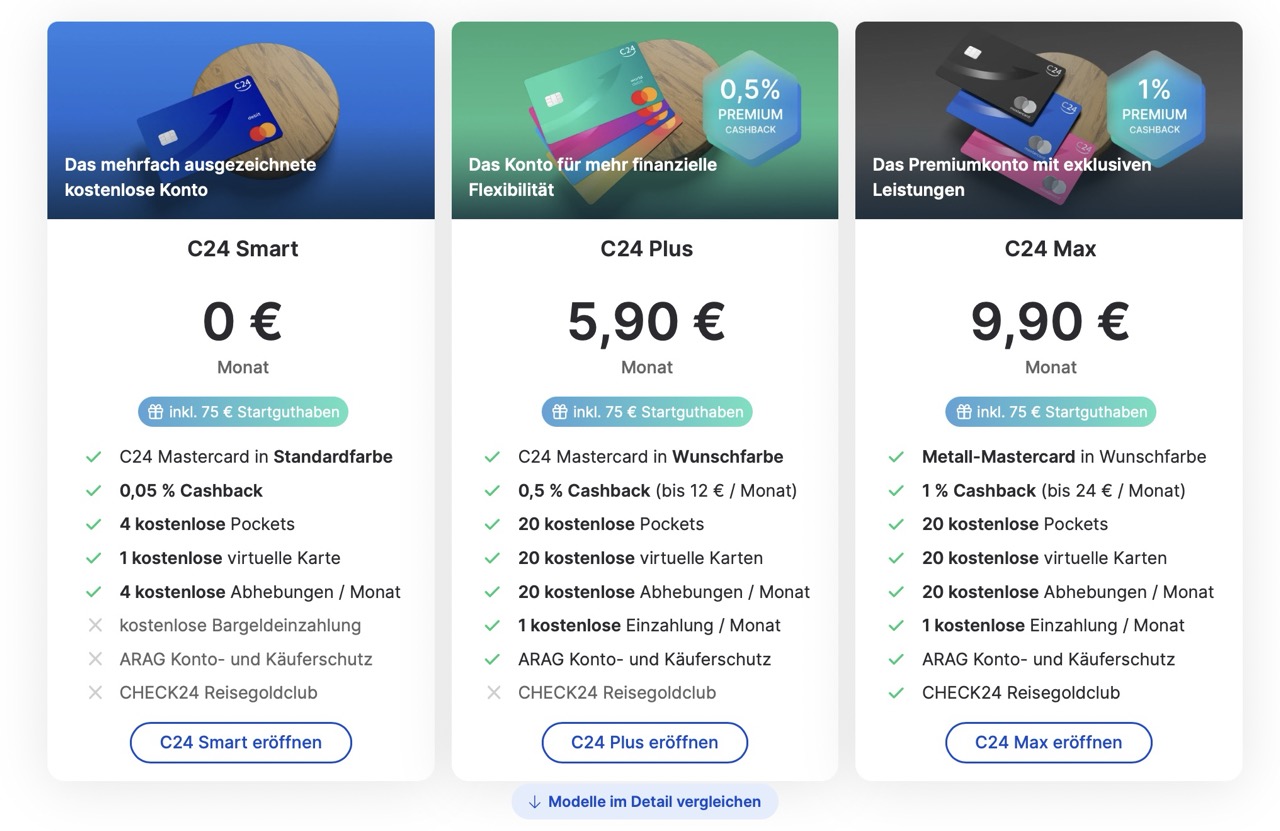The height and width of the screenshot is (831, 1280).
Task: Click the C24 Plus heading
Action: [x=646, y=249]
